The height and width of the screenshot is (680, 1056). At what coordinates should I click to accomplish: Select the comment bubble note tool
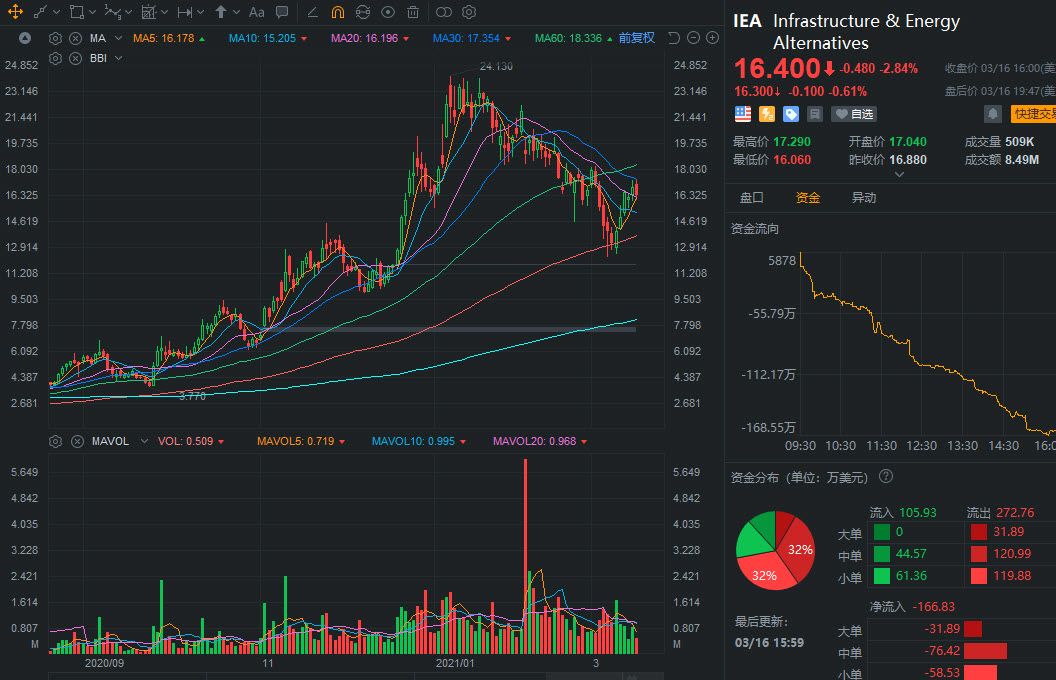pos(282,12)
